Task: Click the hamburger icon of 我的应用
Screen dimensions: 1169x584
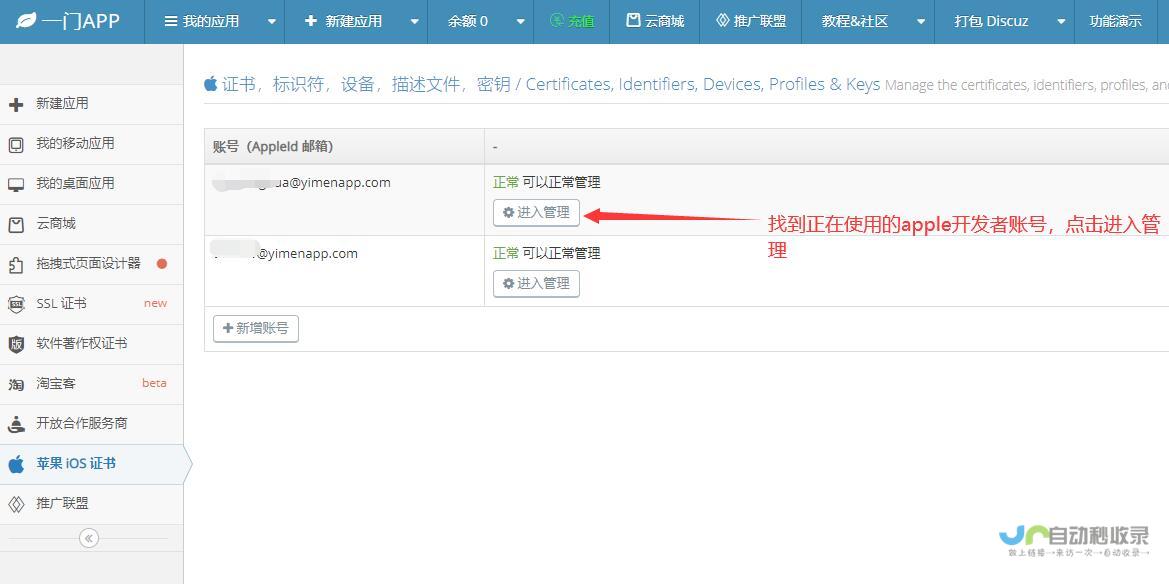Action: 171,22
